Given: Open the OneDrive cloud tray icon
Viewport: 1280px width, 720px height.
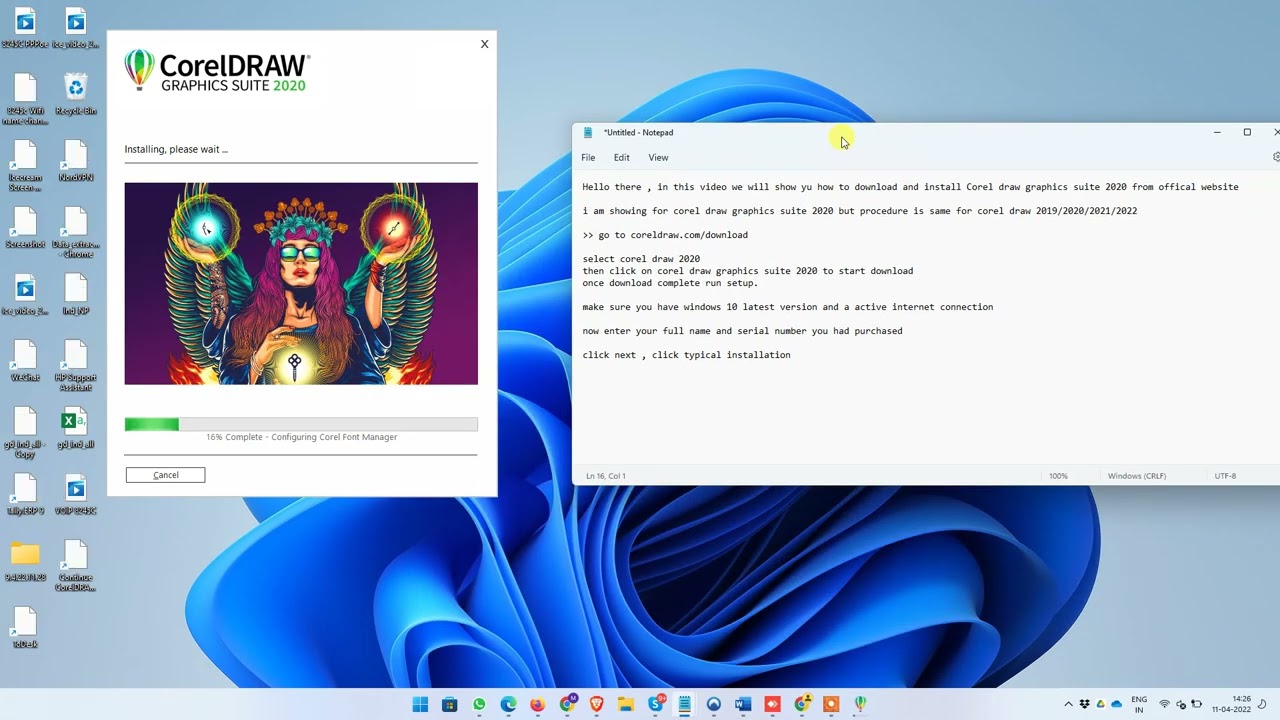Looking at the screenshot, I should coord(1116,704).
